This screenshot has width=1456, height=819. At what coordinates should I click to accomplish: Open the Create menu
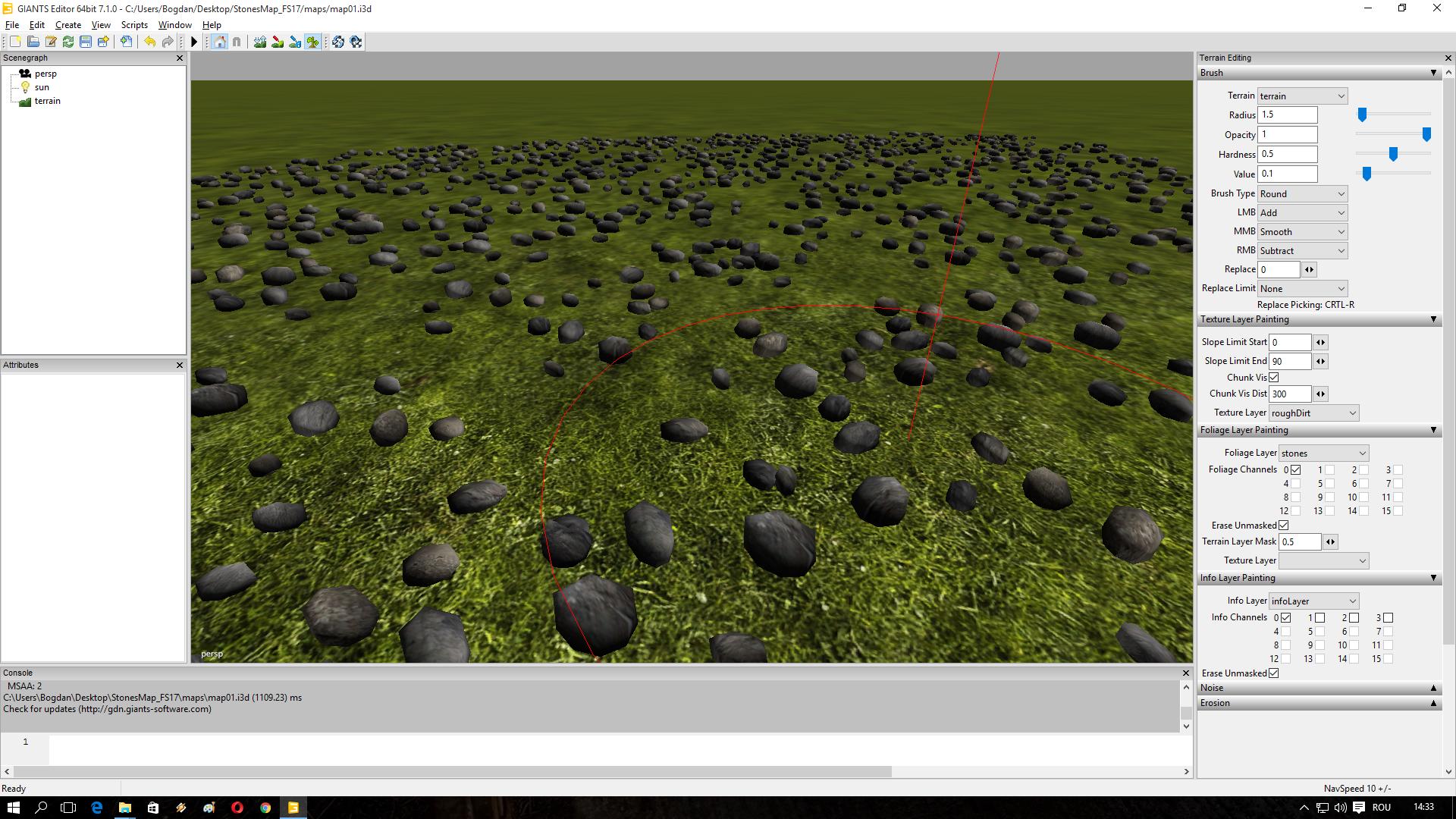67,25
